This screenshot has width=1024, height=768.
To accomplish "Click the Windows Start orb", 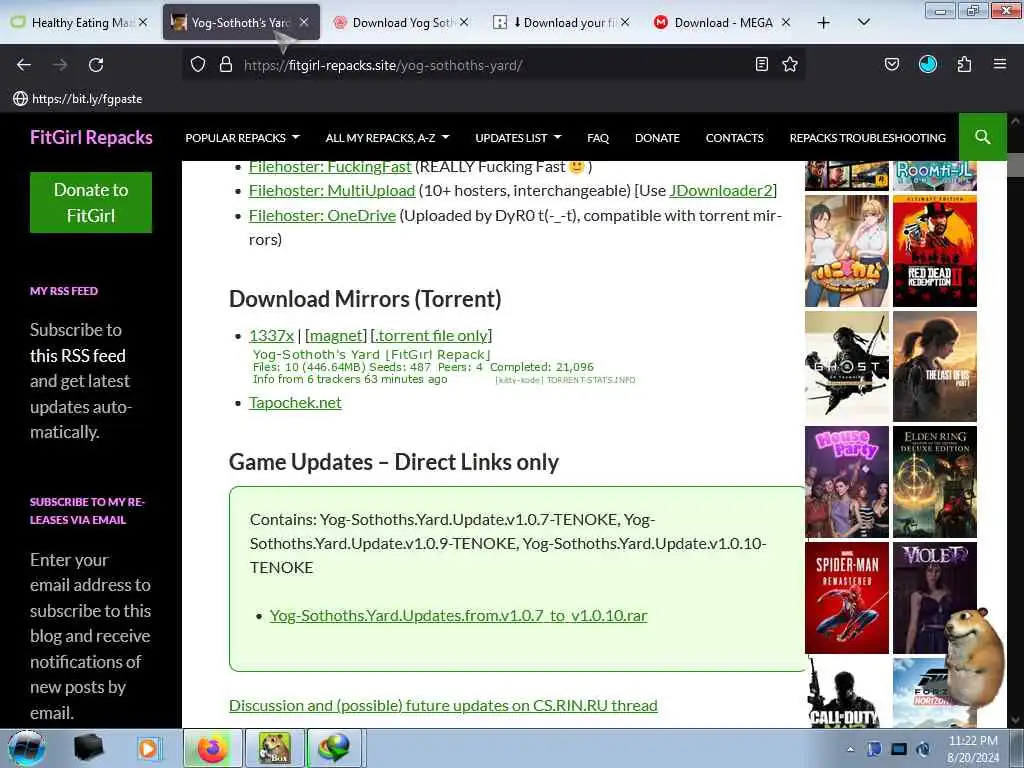I will 26,748.
